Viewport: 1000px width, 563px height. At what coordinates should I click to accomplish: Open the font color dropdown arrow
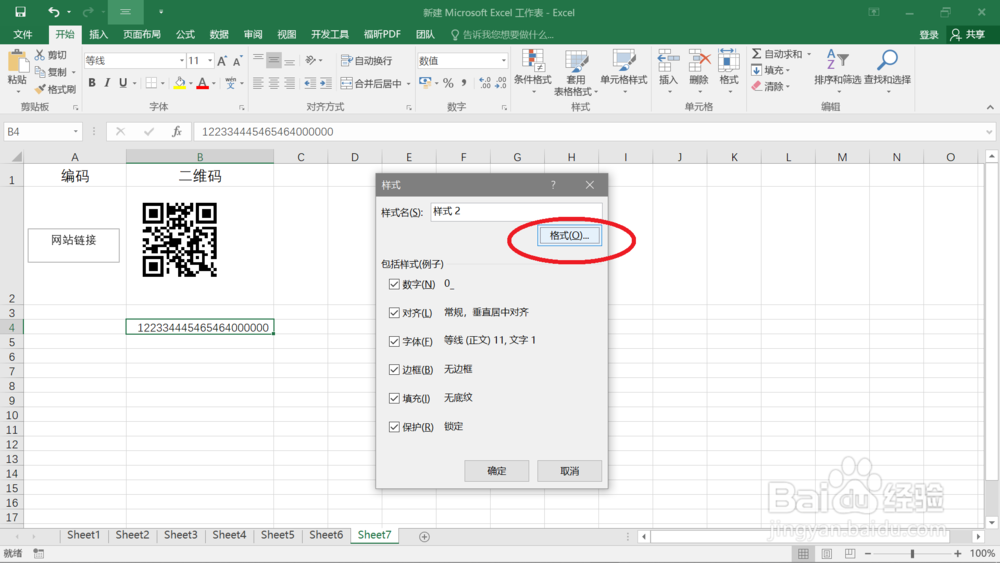coord(214,84)
